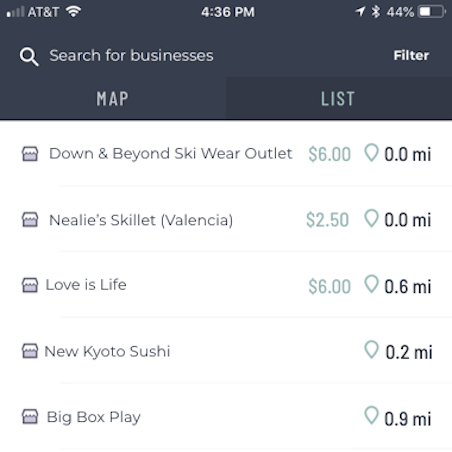This screenshot has width=452, height=452.
Task: Open the Filter options
Action: [411, 55]
